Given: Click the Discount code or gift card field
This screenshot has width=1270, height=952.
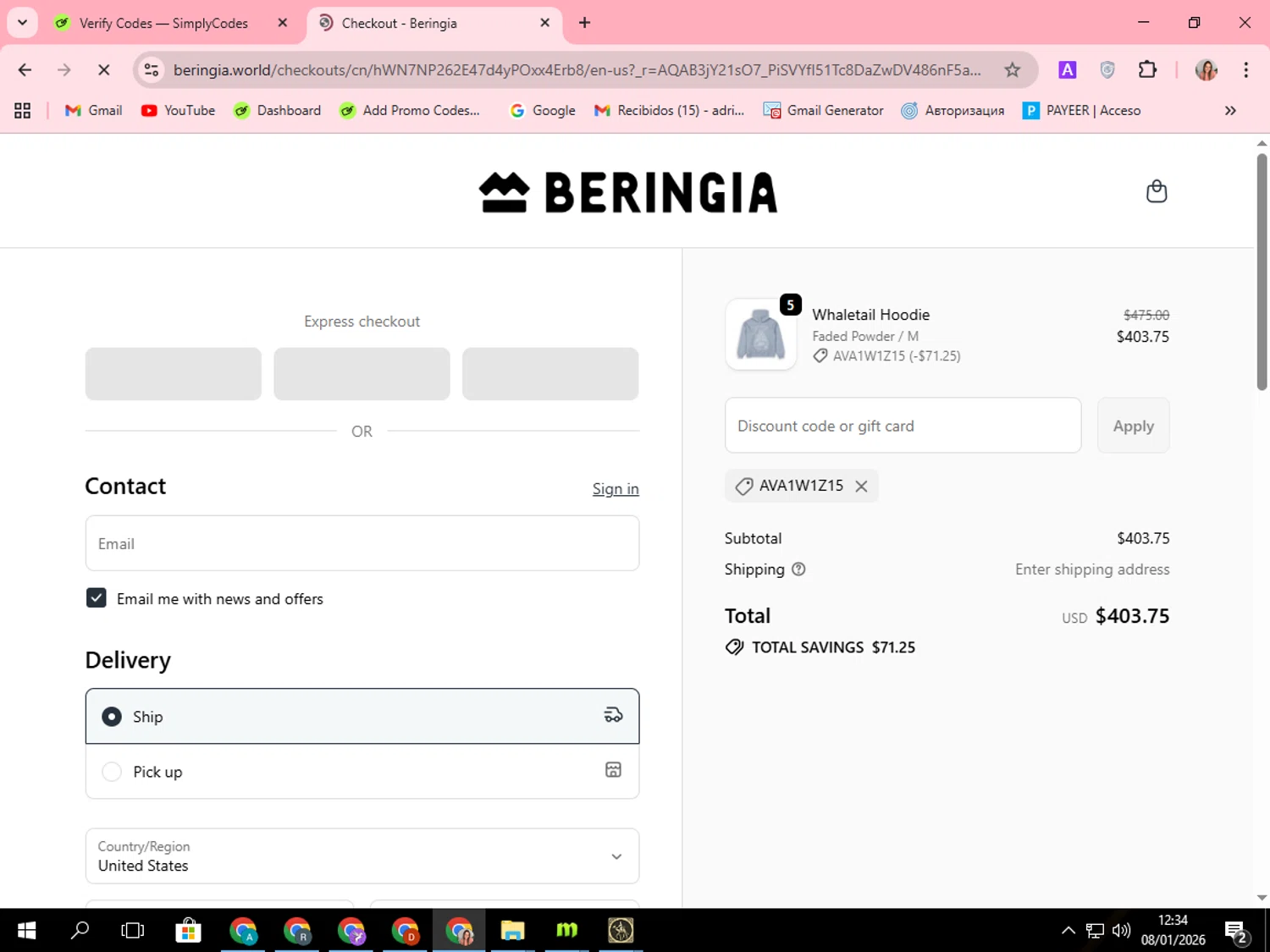Looking at the screenshot, I should point(903,426).
